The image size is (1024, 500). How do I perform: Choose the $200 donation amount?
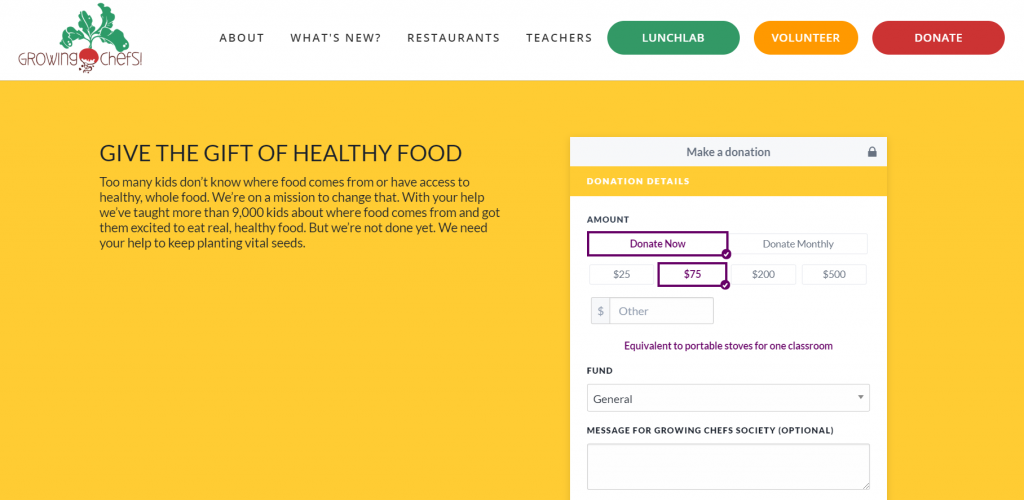click(763, 274)
